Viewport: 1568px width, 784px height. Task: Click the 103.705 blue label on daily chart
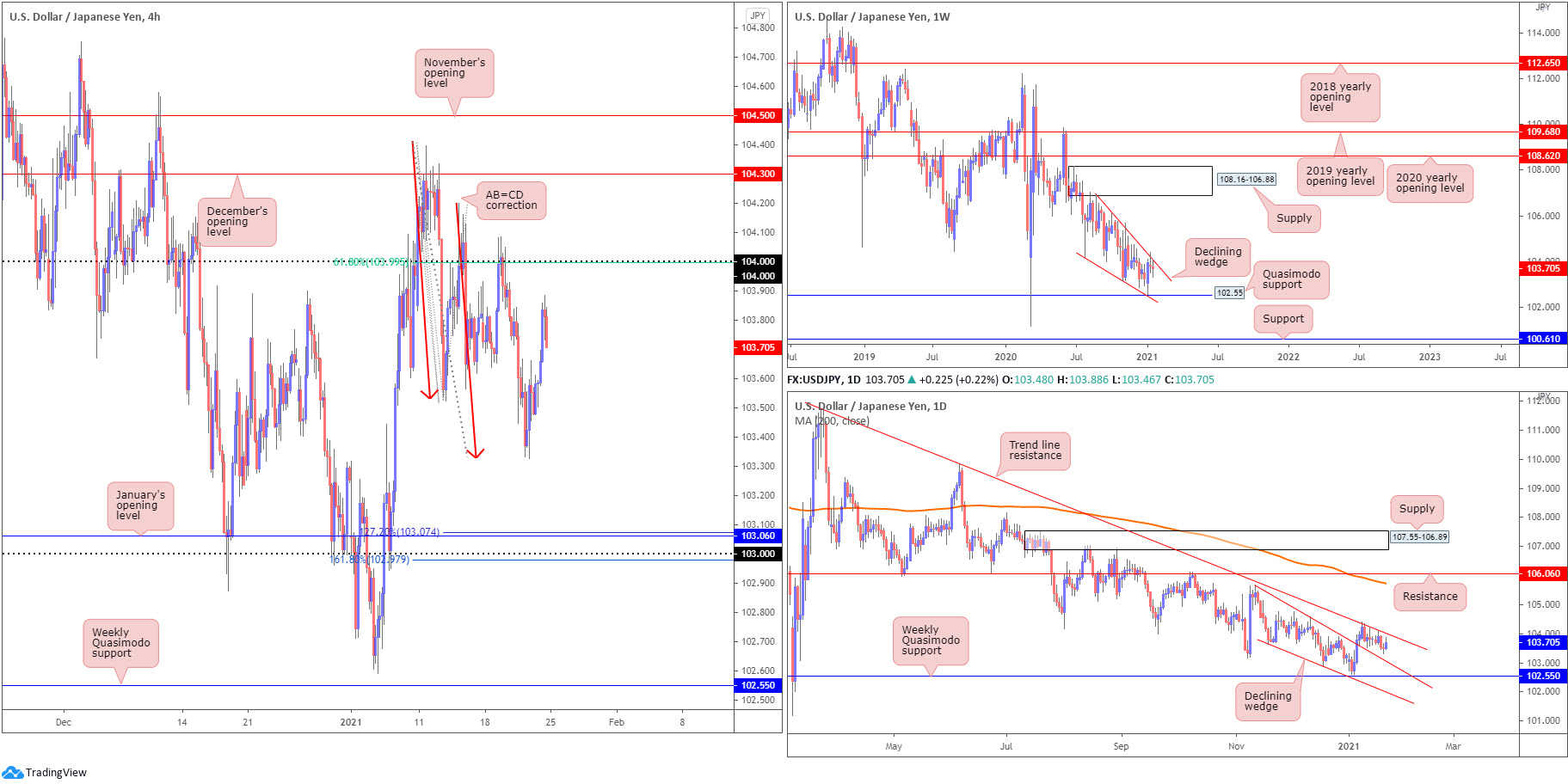[x=1543, y=642]
